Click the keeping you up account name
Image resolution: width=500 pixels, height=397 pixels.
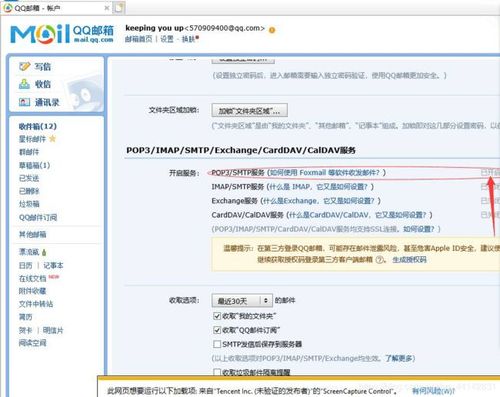coord(154,28)
